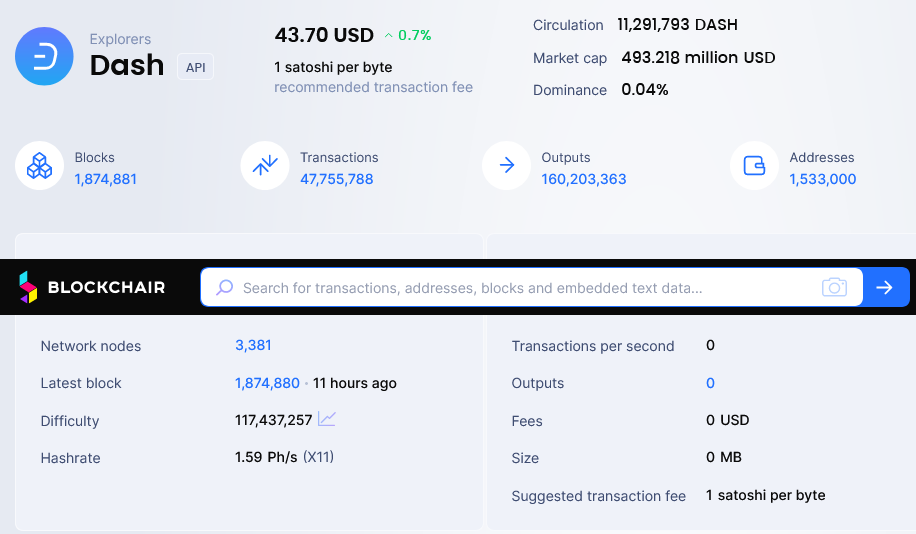Open the Difficulty chart icon

(x=327, y=419)
